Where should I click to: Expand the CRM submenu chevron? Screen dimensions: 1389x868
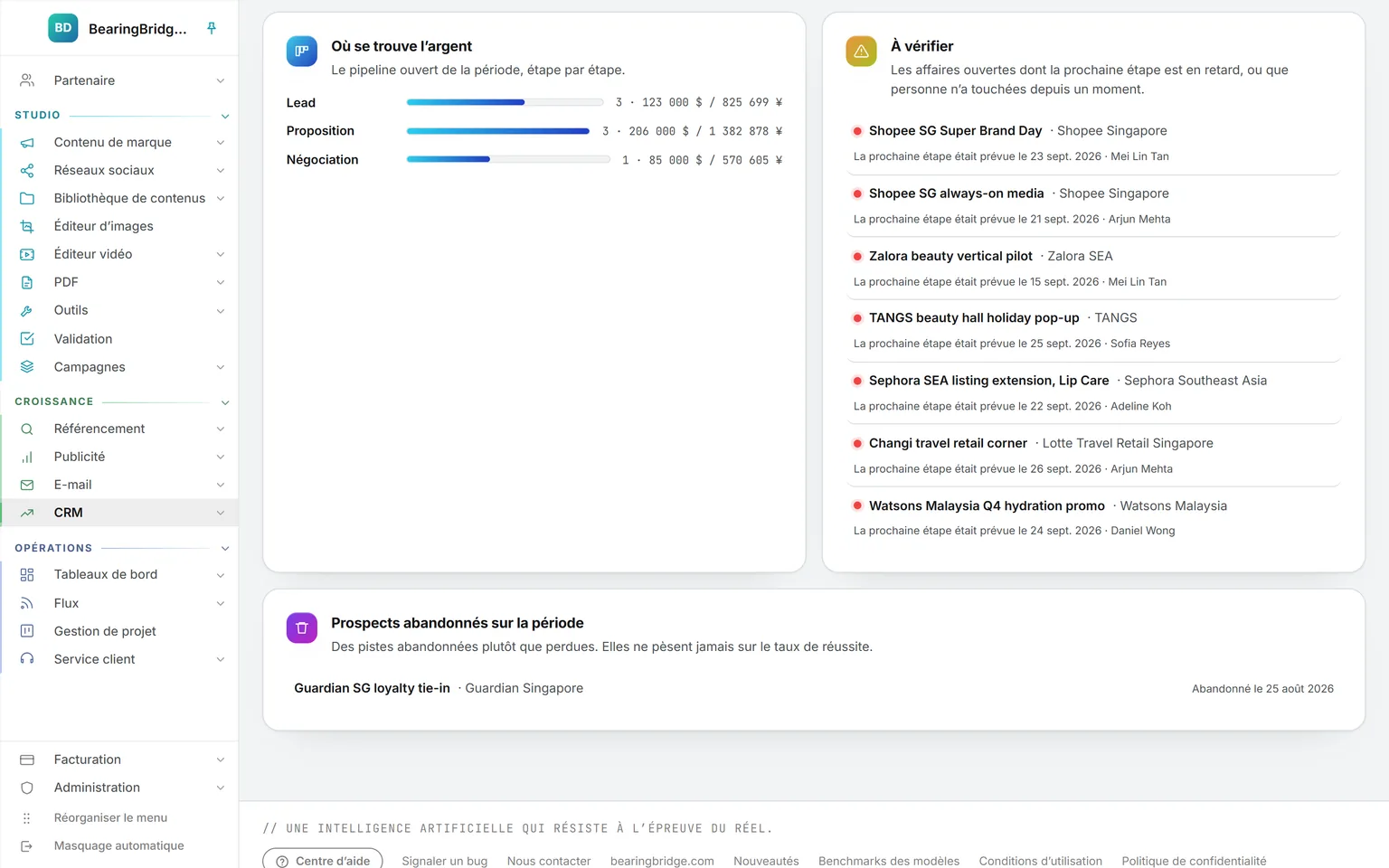point(221,513)
